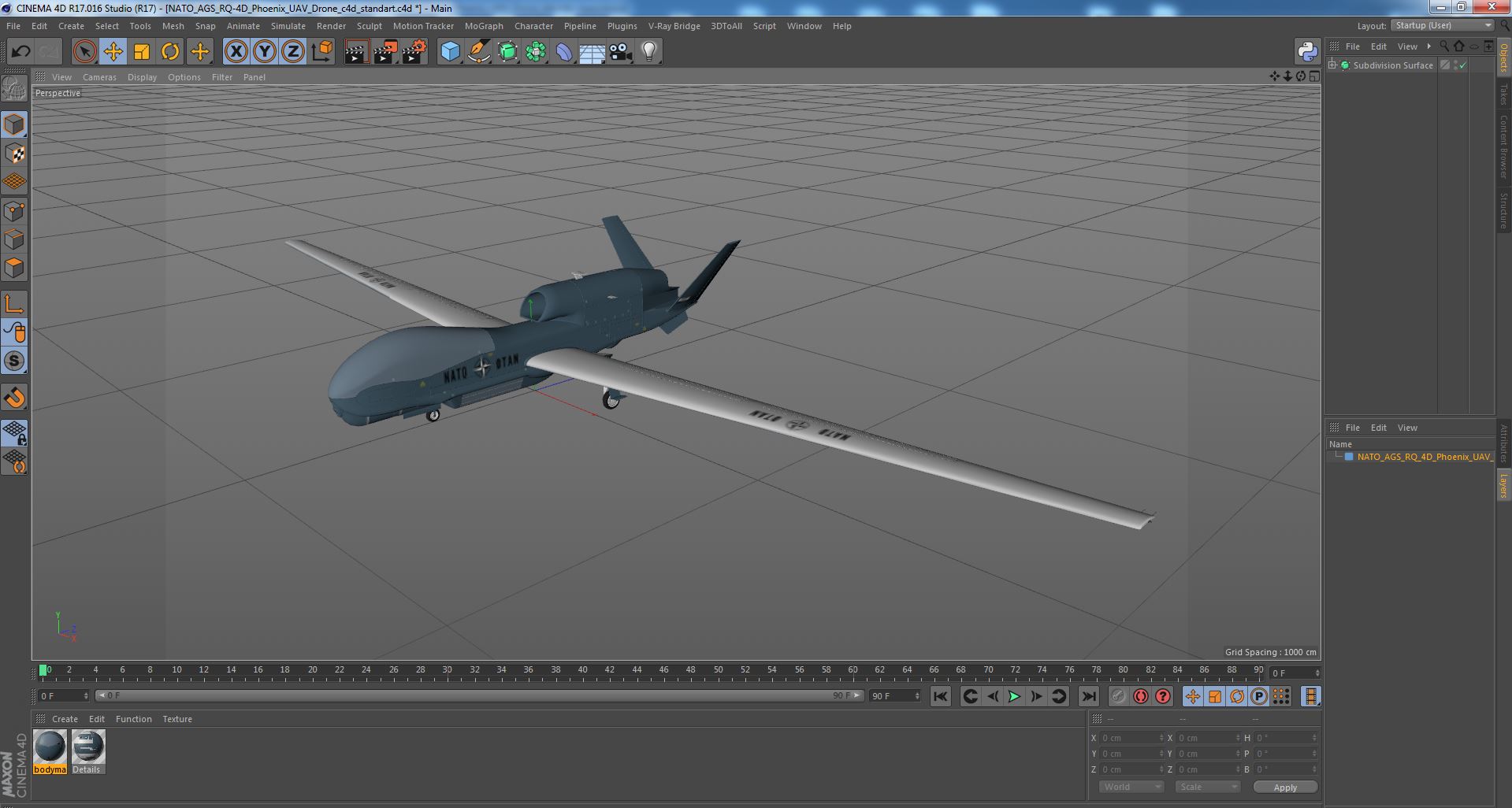Click the timeline preview range slider bar
This screenshot has width=1512, height=808.
(x=479, y=695)
